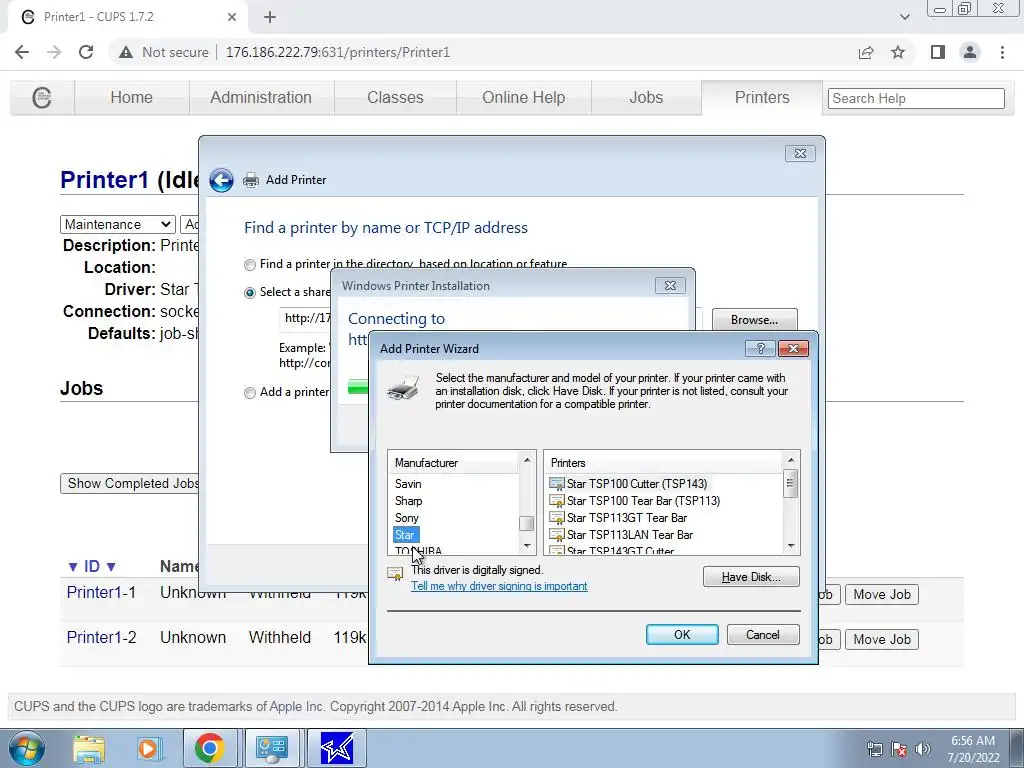The height and width of the screenshot is (768, 1024).
Task: Select the 'Add a printer' radio button
Action: tap(249, 393)
